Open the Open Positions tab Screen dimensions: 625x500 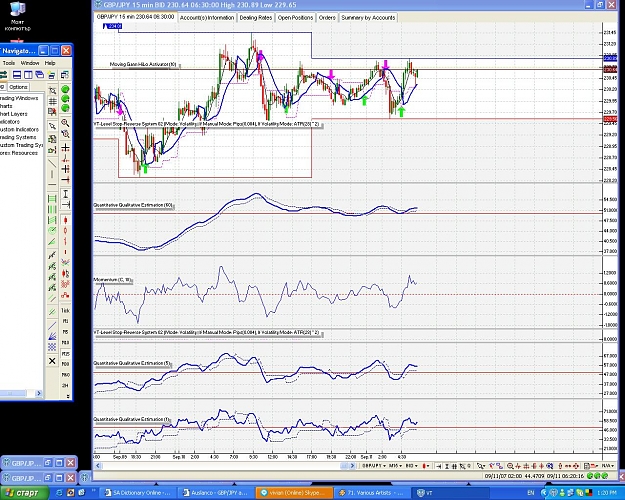(x=295, y=18)
